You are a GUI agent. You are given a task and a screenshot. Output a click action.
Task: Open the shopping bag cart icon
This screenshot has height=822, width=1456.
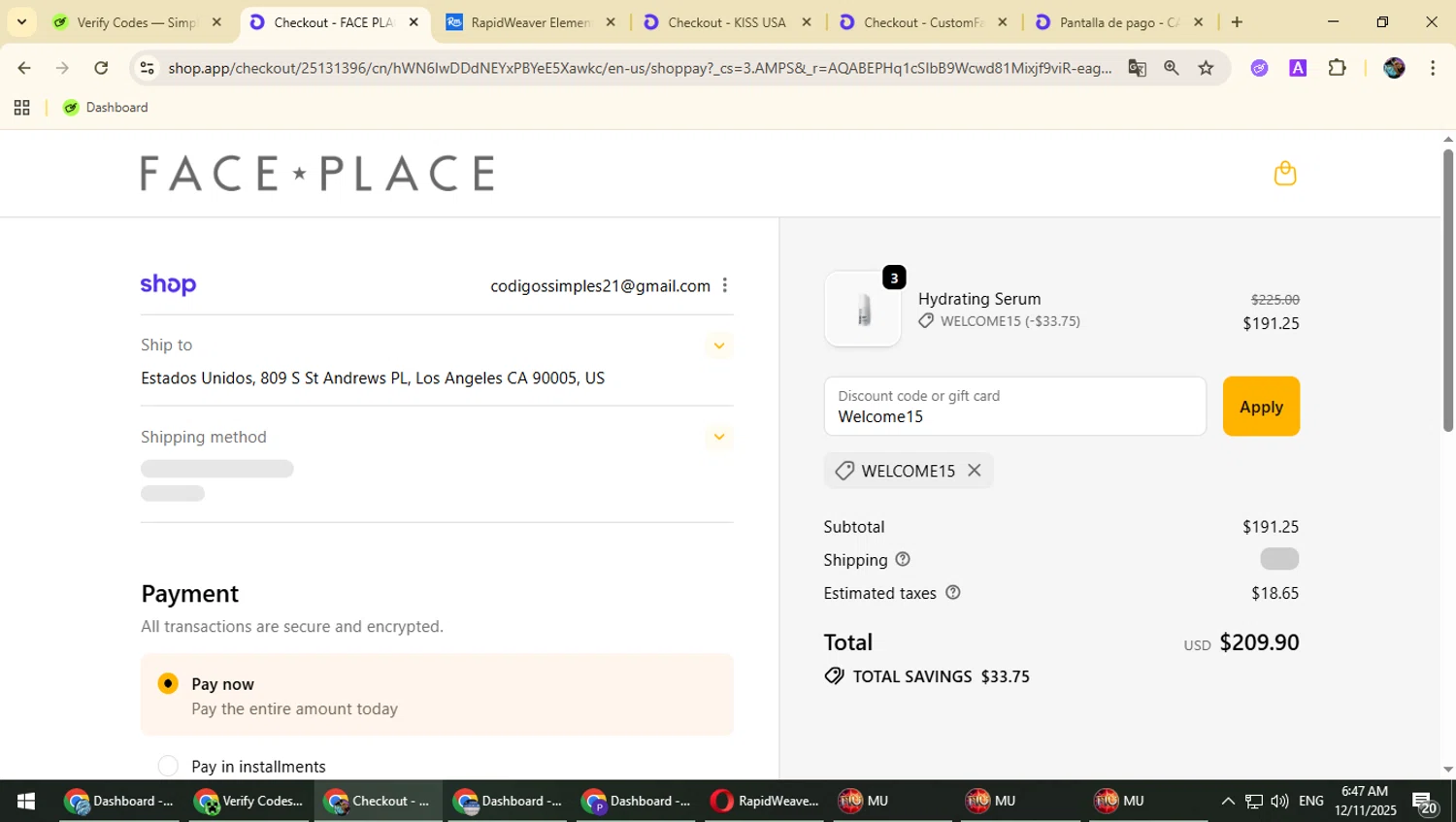1285,174
